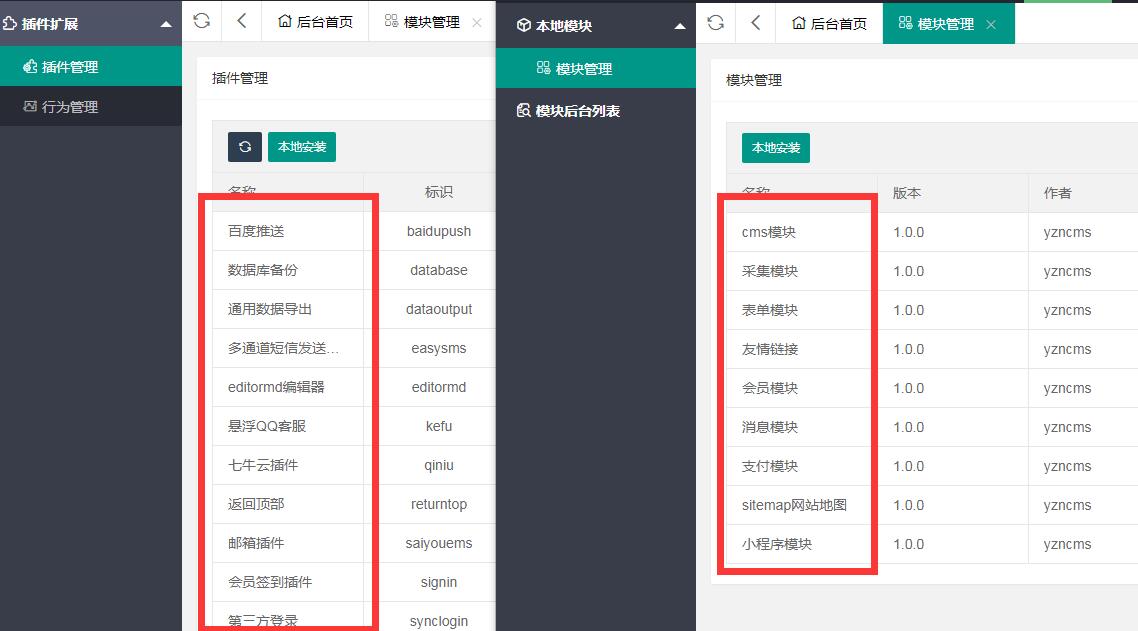Collapse the 插件扩展 sidebar section
The image size is (1138, 631).
(168, 22)
